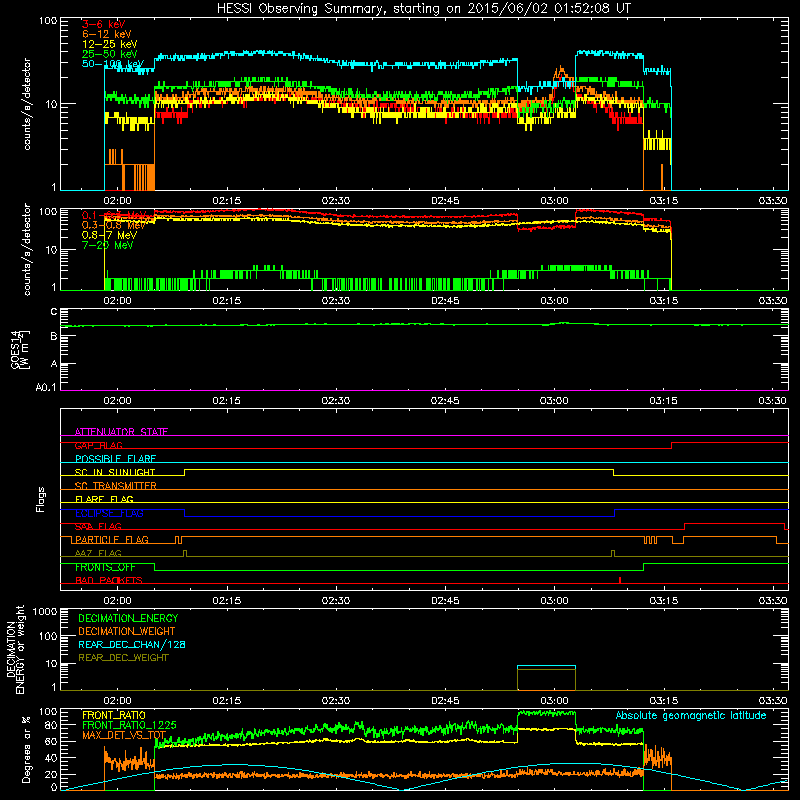800x800 pixels.
Task: Click the 7-20 MeV legend label
Action: click(108, 245)
